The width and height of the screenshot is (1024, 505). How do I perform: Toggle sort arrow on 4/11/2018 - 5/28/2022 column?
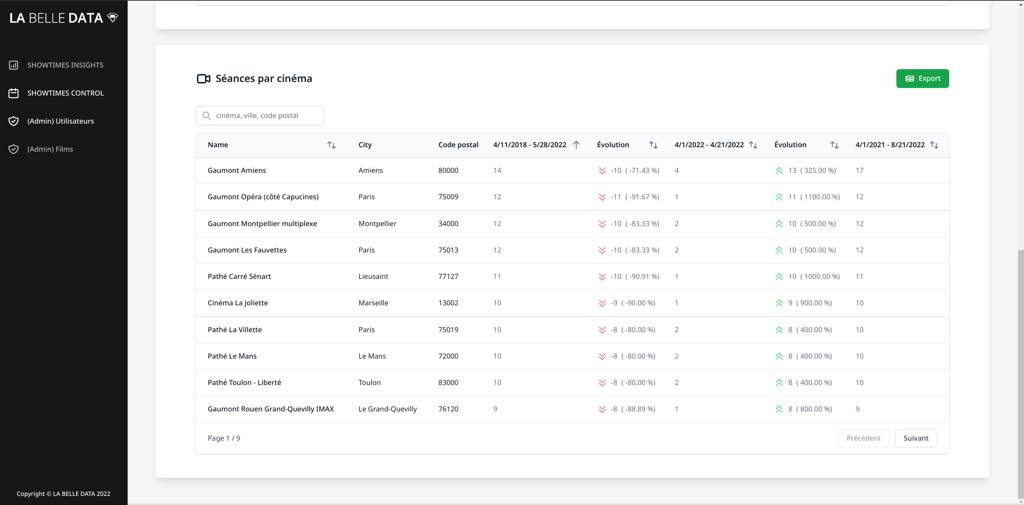(576, 145)
